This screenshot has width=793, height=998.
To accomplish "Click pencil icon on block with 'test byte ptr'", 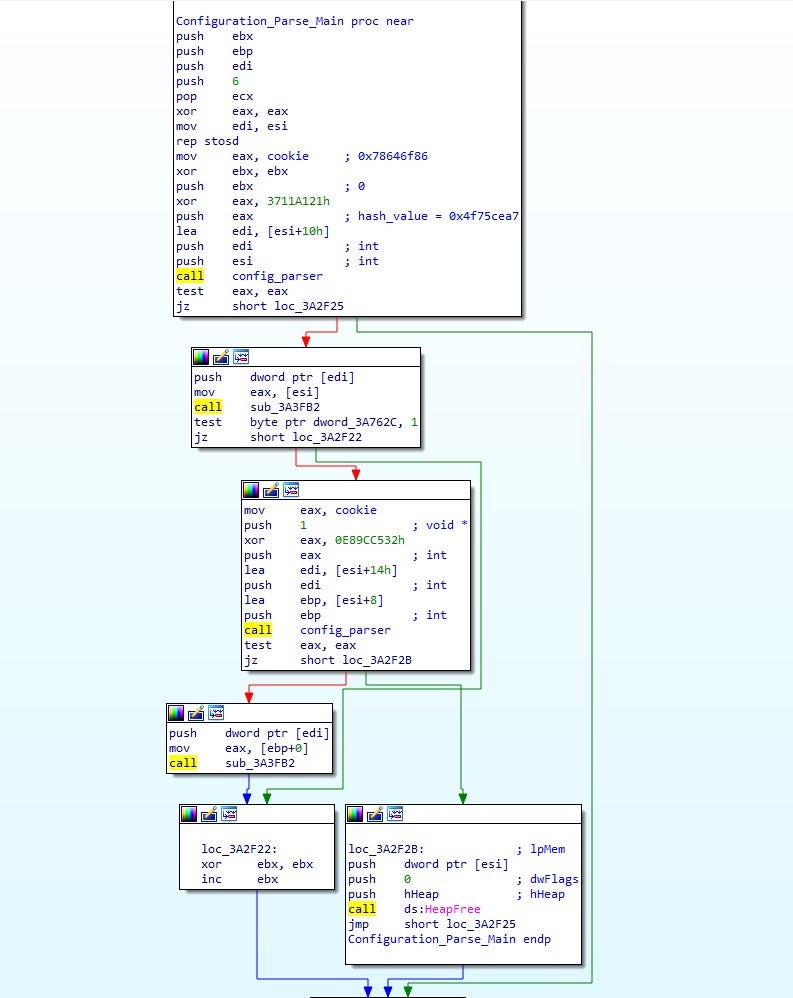I will coord(219,357).
